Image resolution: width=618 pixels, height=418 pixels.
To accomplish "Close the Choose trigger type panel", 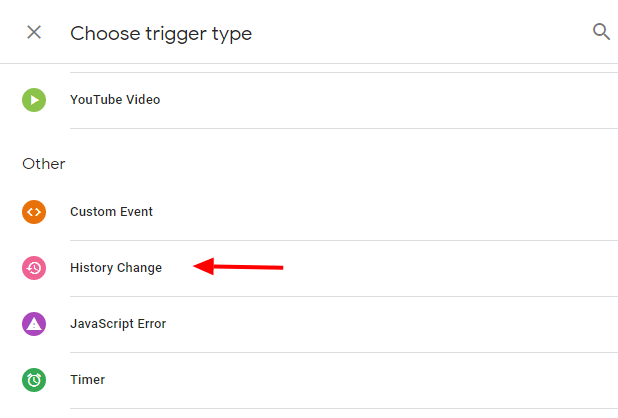I will coord(34,32).
